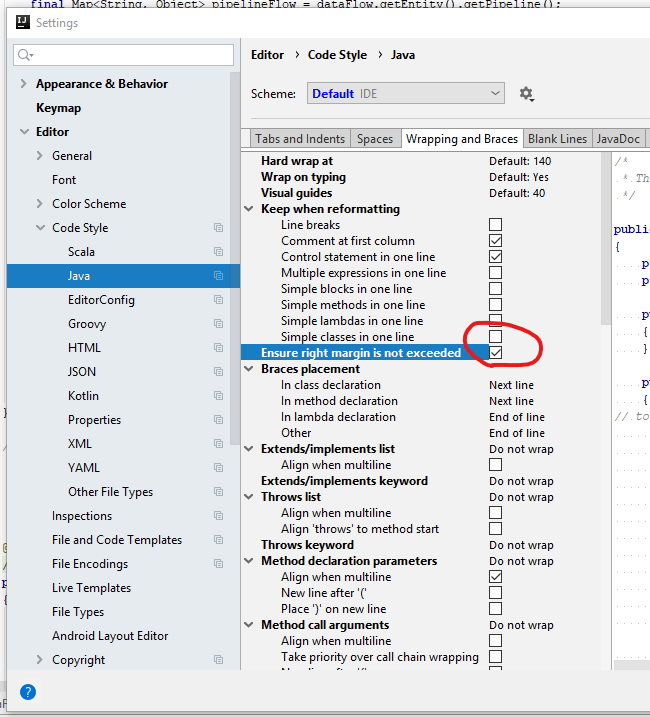The height and width of the screenshot is (717, 650).
Task: Collapse Method call arguments group
Action: pos(249,625)
